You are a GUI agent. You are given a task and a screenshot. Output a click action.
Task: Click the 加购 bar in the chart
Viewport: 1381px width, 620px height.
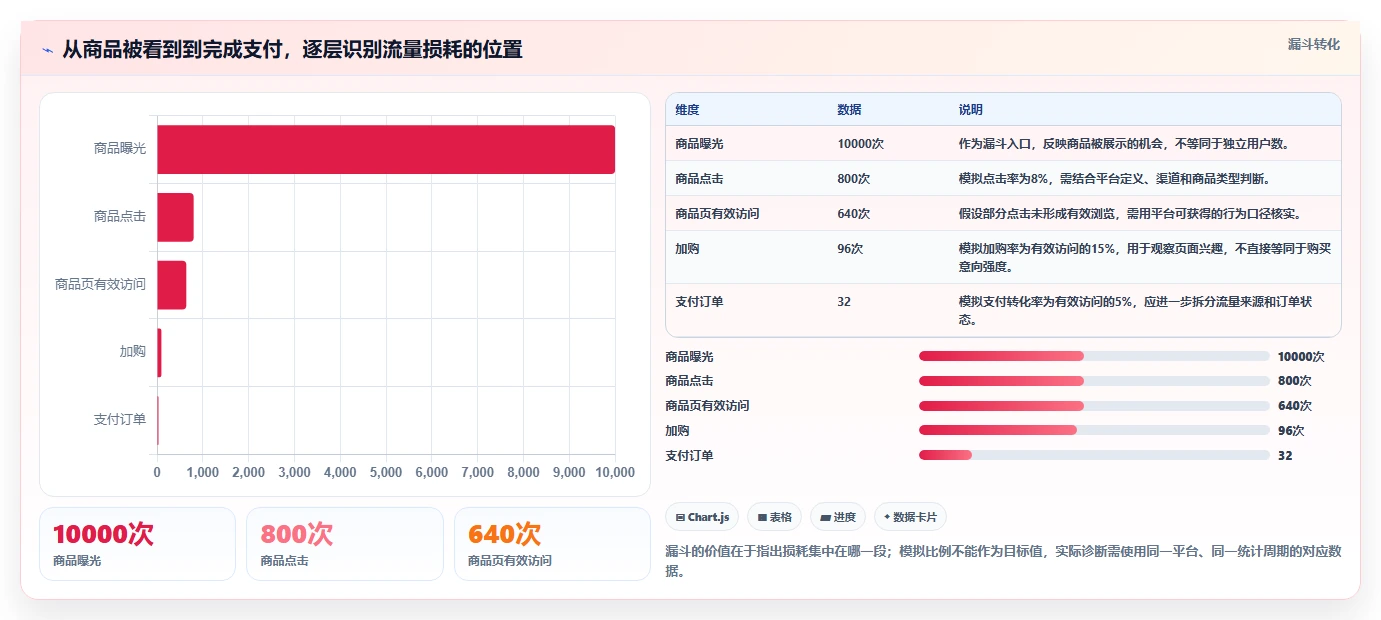(x=159, y=353)
